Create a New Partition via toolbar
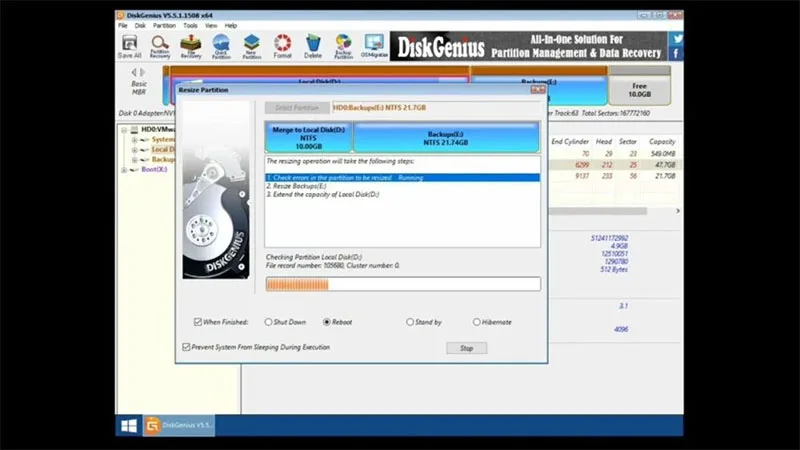Screen dimensions: 800x450 252,46
